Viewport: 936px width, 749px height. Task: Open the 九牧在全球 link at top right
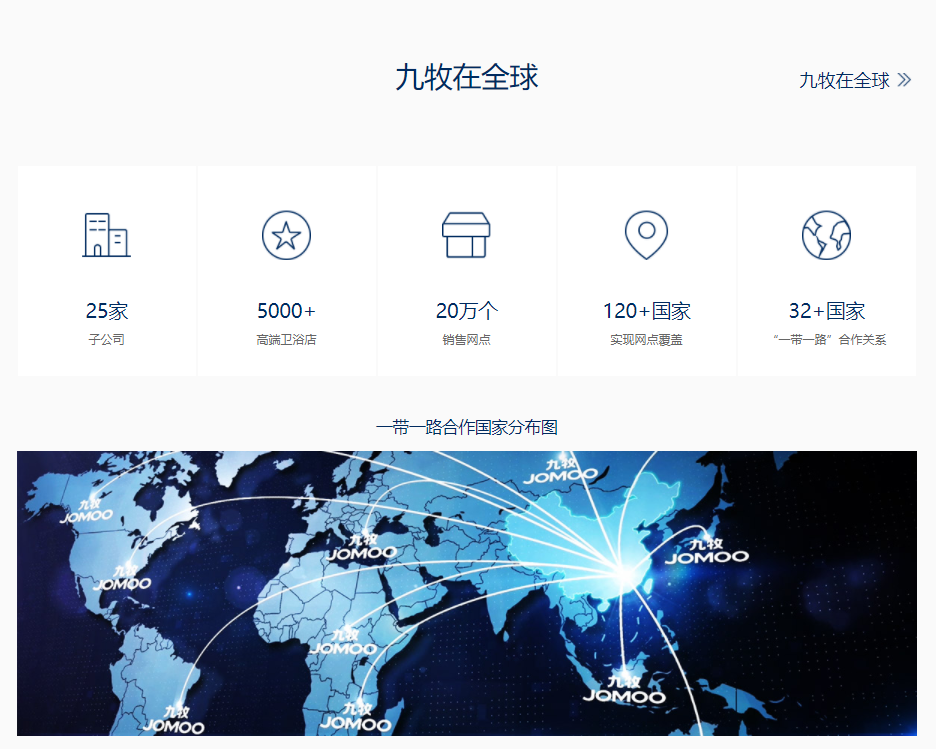843,80
